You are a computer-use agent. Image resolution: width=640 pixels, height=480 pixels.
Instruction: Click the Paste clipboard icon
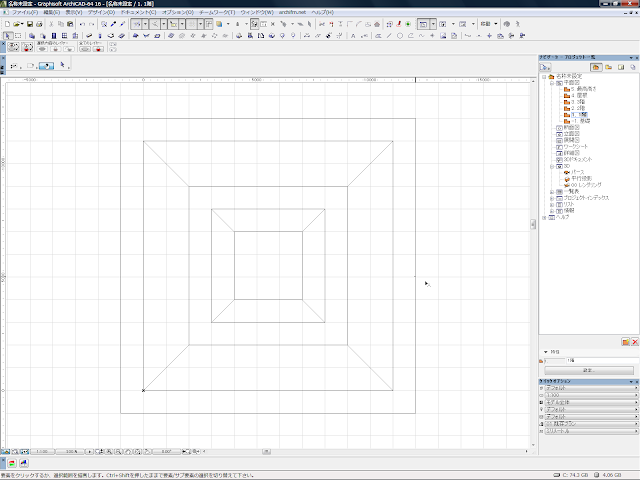[70, 24]
